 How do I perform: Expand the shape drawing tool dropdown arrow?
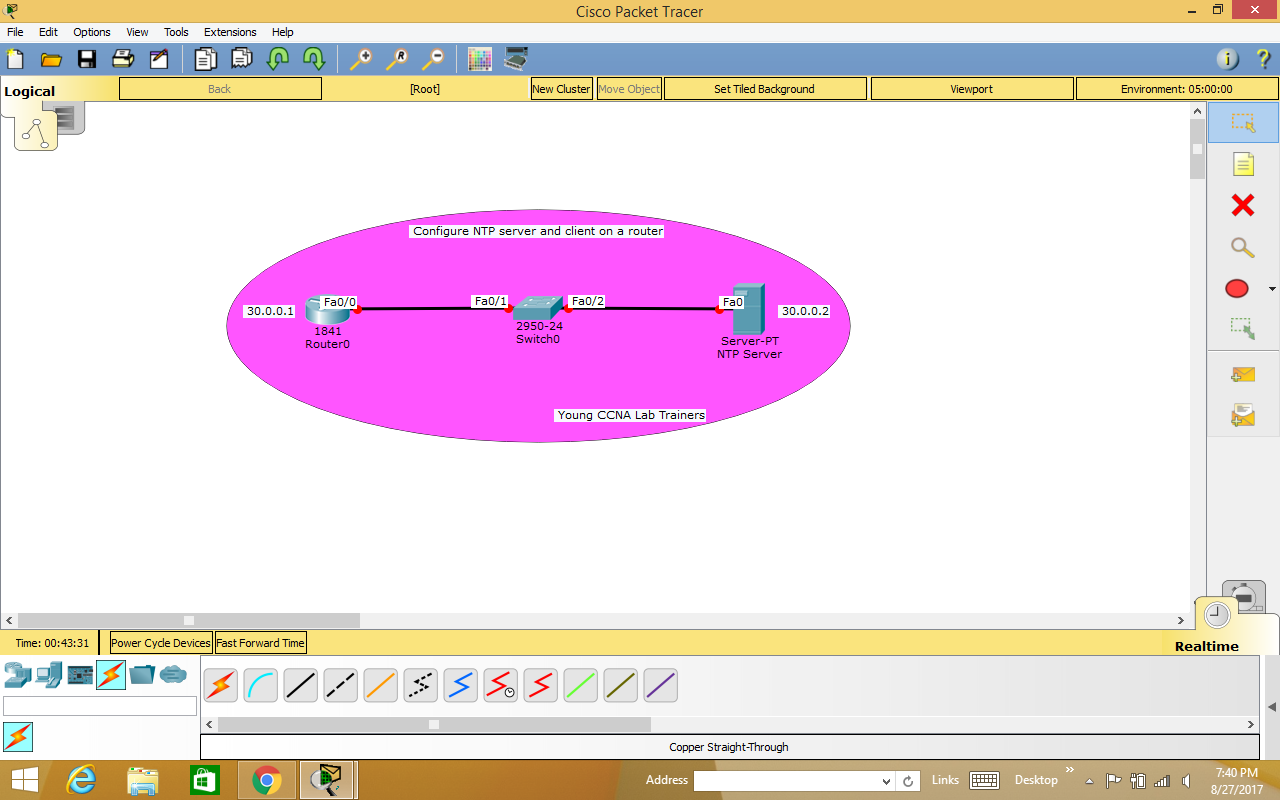1271,287
